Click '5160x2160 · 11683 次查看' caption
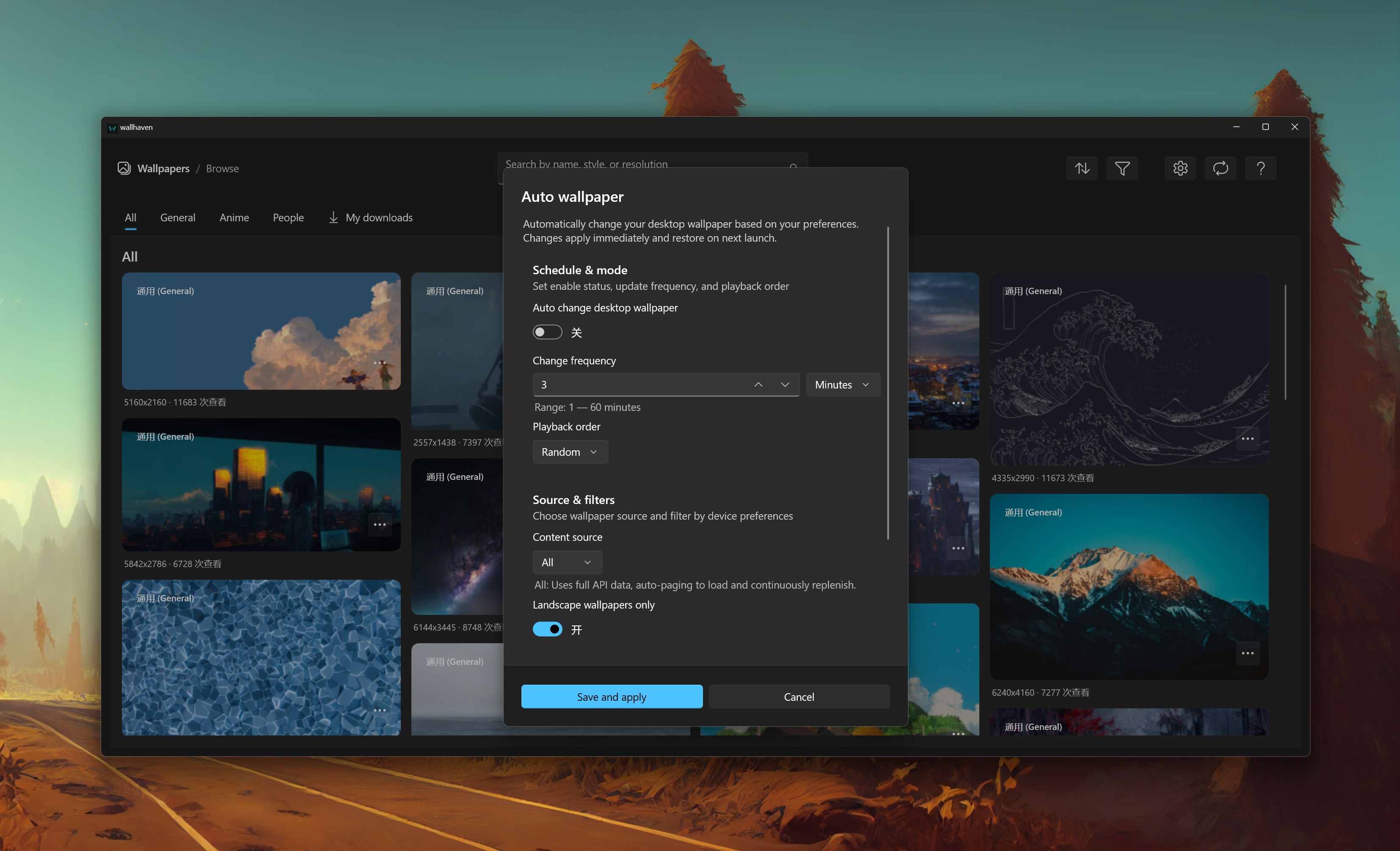The image size is (1400, 851). coord(175,402)
